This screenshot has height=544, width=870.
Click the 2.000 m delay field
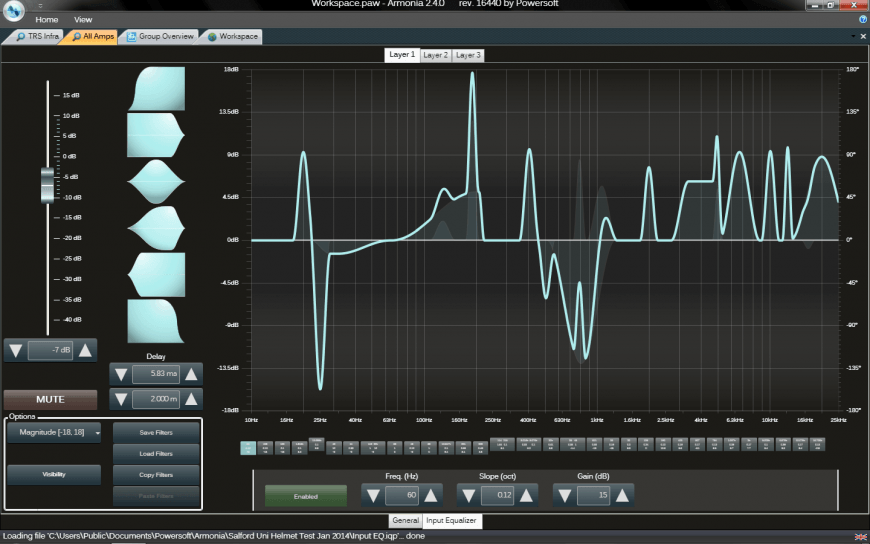click(156, 399)
